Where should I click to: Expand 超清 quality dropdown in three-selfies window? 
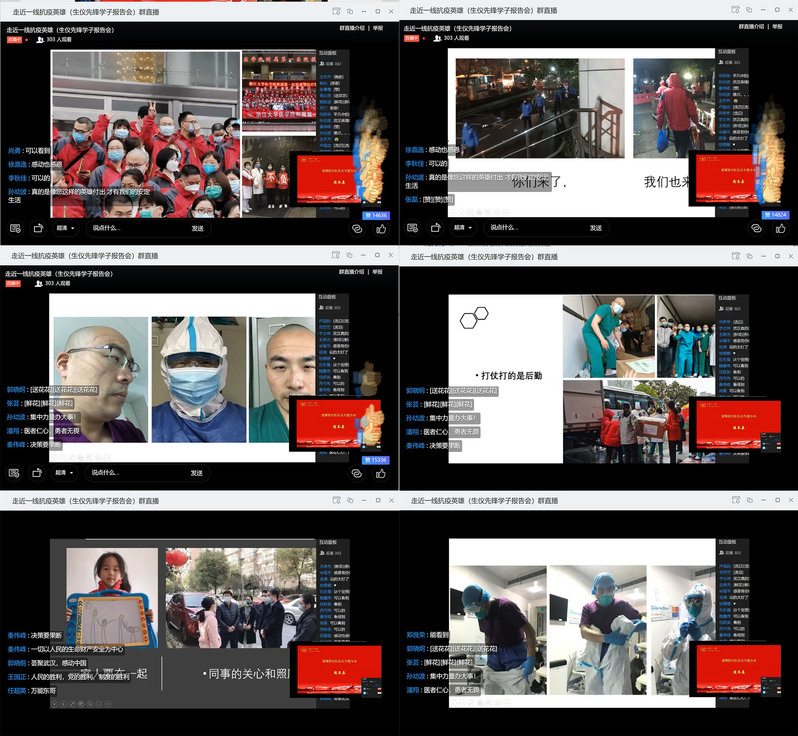click(x=67, y=472)
